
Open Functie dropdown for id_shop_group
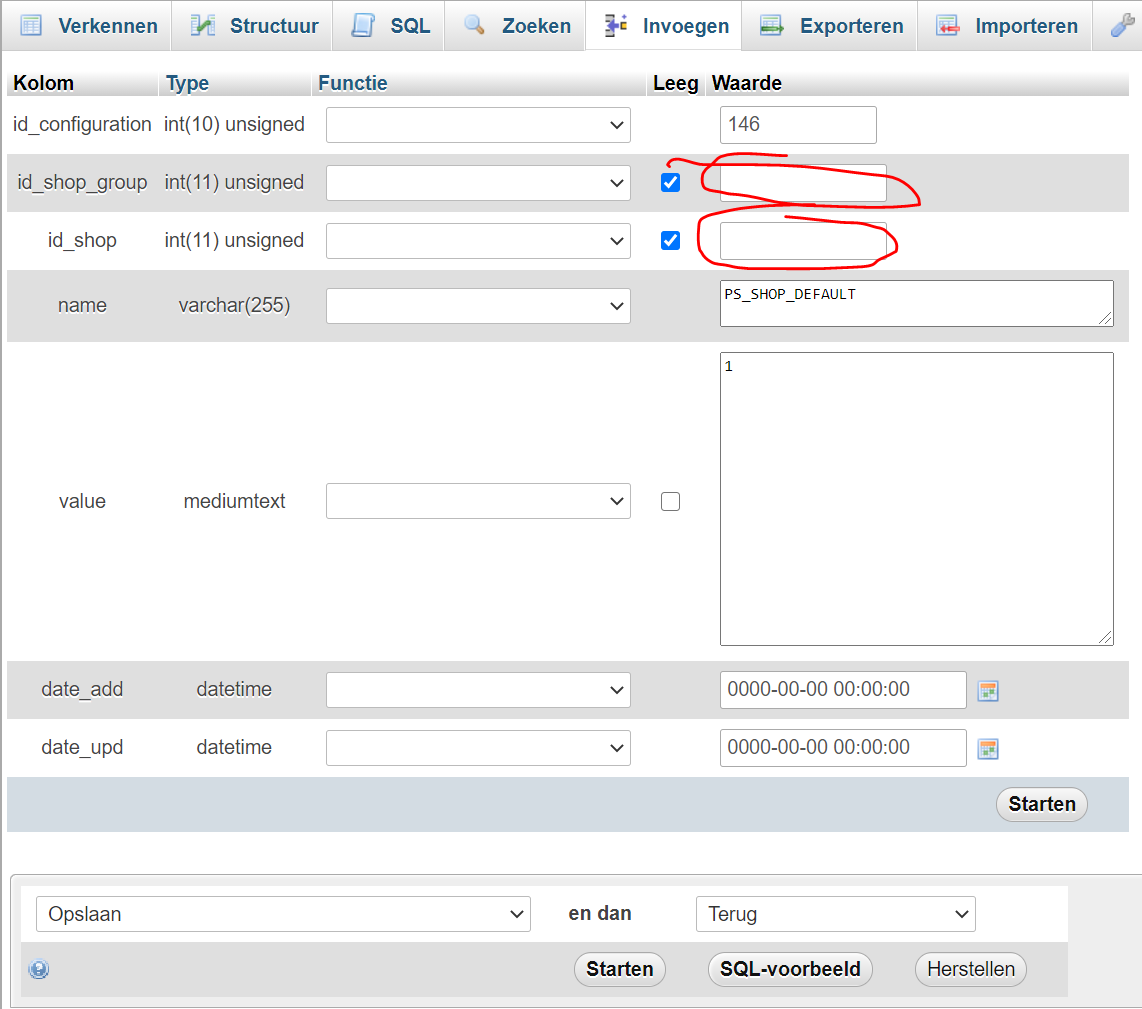479,183
